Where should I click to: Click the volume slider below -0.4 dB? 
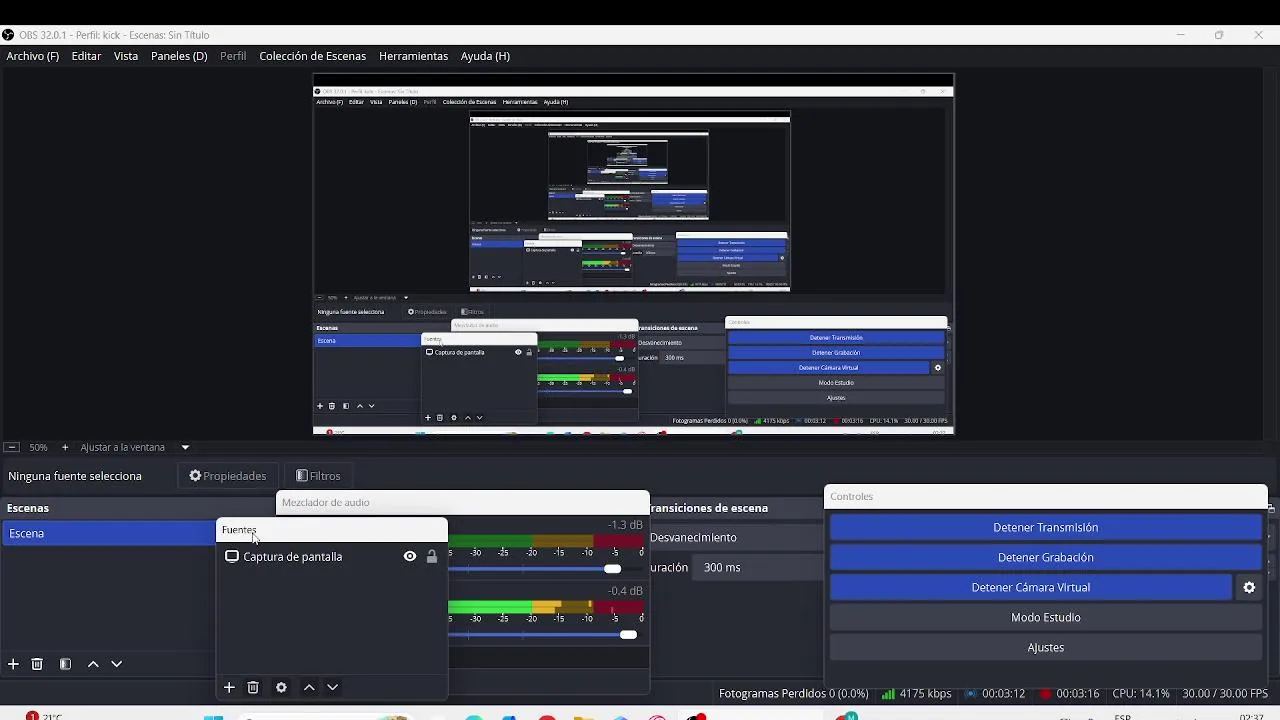click(x=545, y=635)
